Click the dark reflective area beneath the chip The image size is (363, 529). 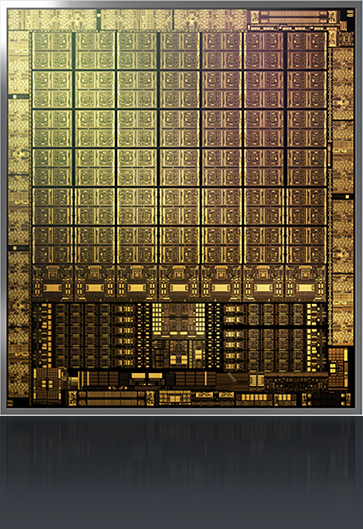[x=182, y=472]
